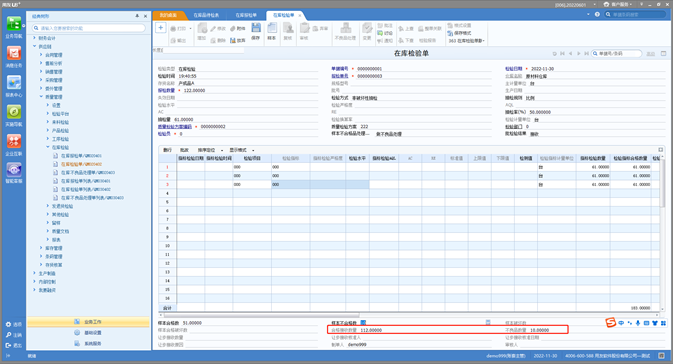Click the 讨论 chat toolbar item
The image size is (673, 364).
point(385,33)
